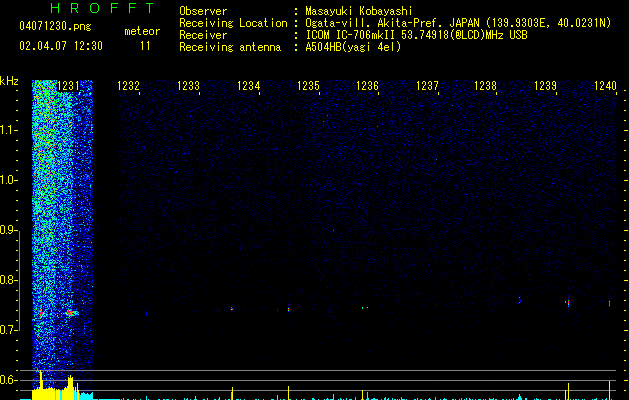Click the 1231 time marker
The image size is (629, 400).
click(69, 85)
